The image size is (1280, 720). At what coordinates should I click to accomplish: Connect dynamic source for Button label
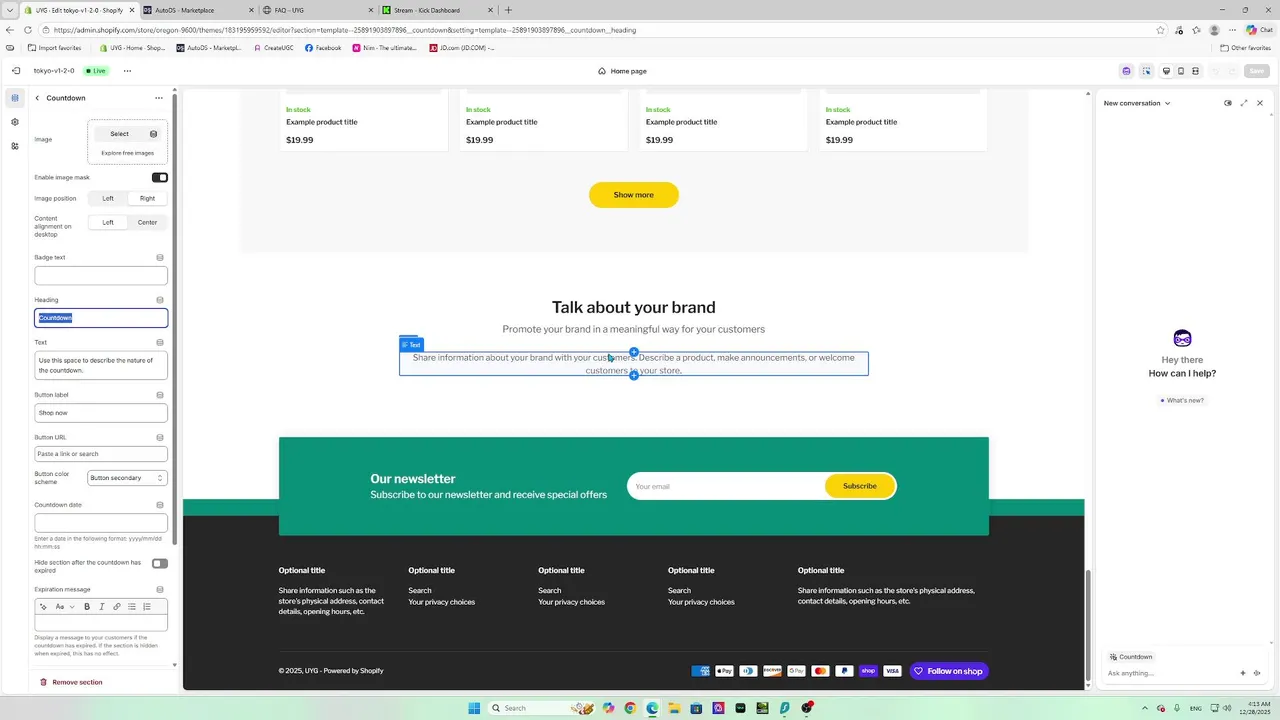pyautogui.click(x=160, y=395)
